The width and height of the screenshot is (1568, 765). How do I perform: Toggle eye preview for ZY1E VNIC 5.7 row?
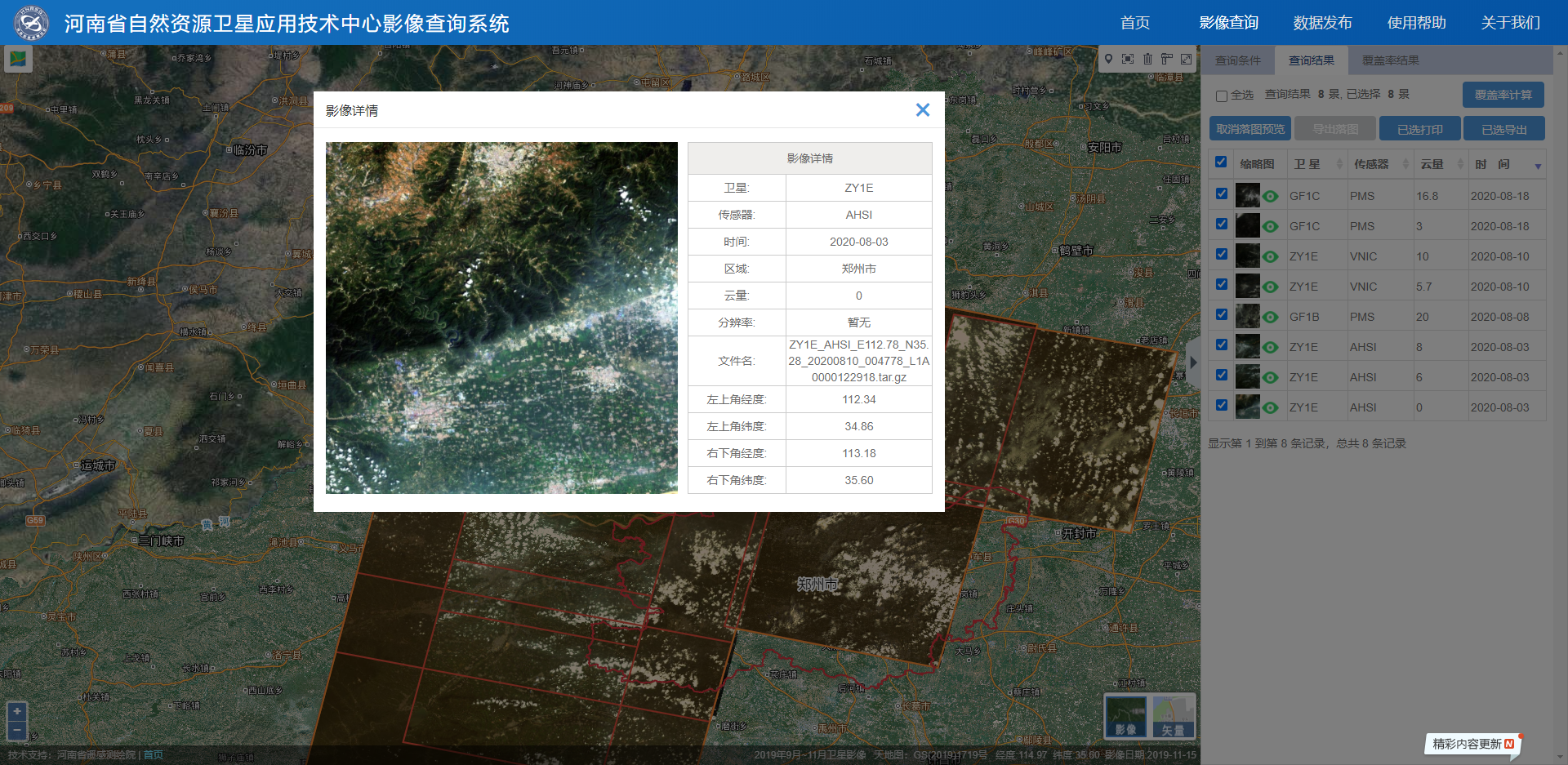point(1271,287)
